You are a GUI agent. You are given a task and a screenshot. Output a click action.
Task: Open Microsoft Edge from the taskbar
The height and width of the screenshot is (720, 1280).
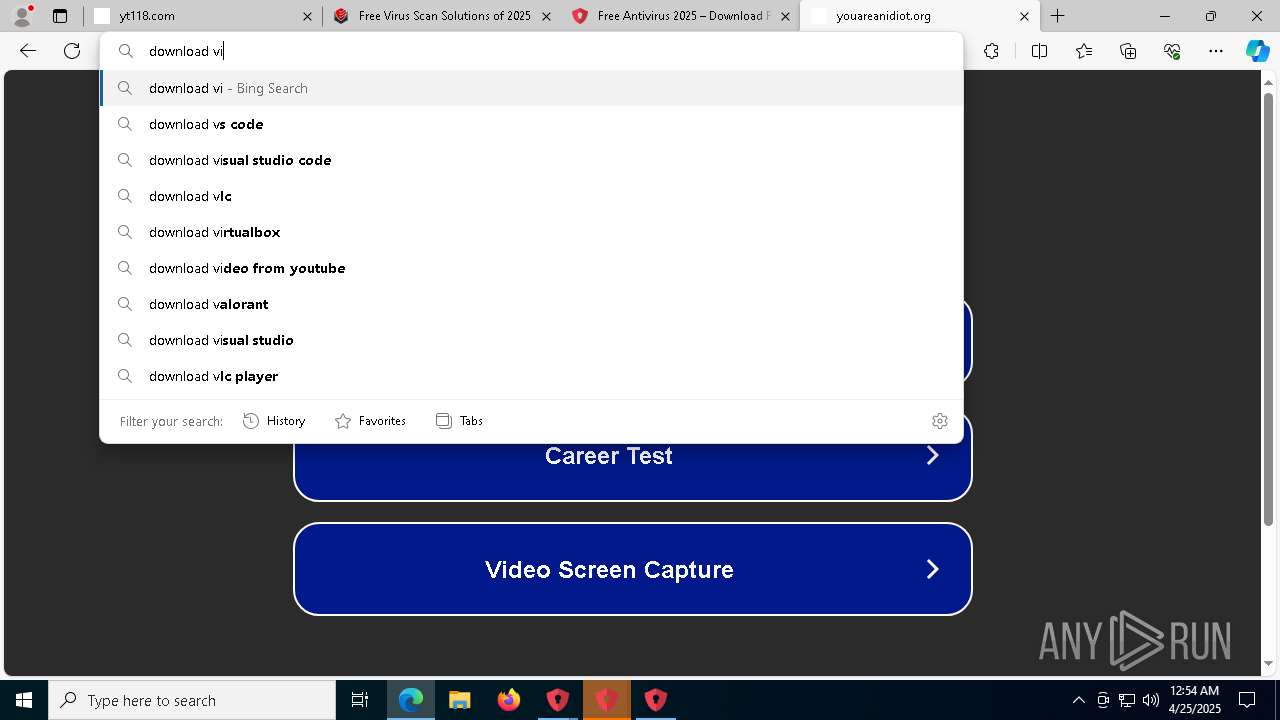[411, 700]
